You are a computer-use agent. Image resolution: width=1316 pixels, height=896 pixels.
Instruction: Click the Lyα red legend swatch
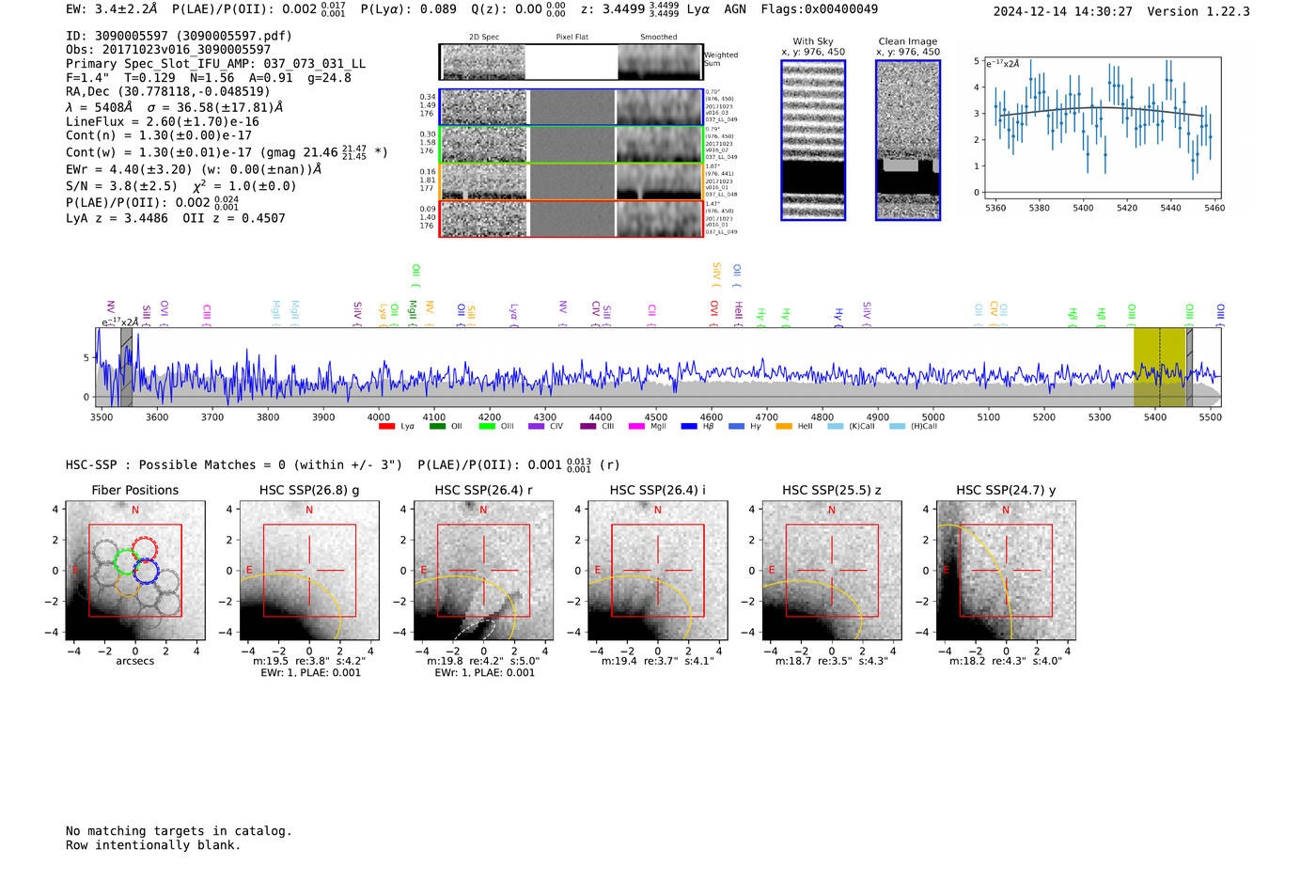[x=386, y=427]
